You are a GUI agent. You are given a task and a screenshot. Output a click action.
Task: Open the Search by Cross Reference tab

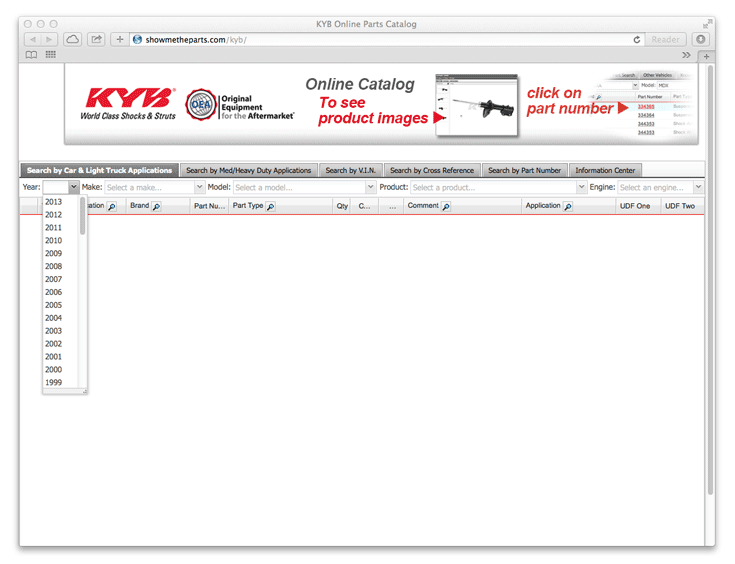click(432, 170)
